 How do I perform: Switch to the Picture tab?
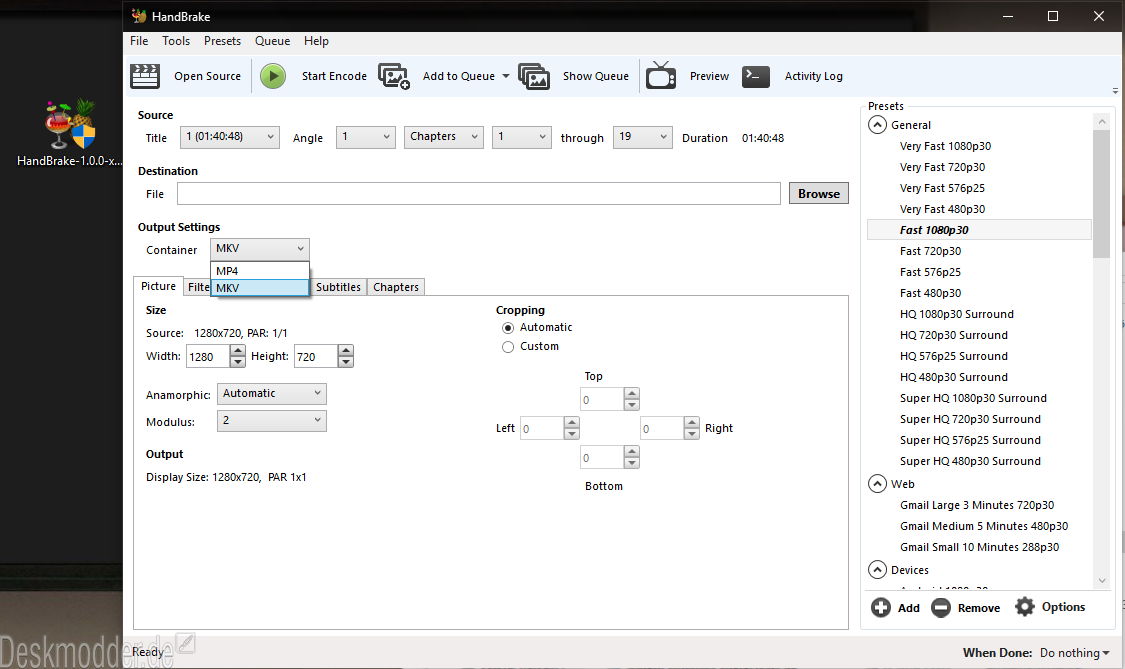158,286
